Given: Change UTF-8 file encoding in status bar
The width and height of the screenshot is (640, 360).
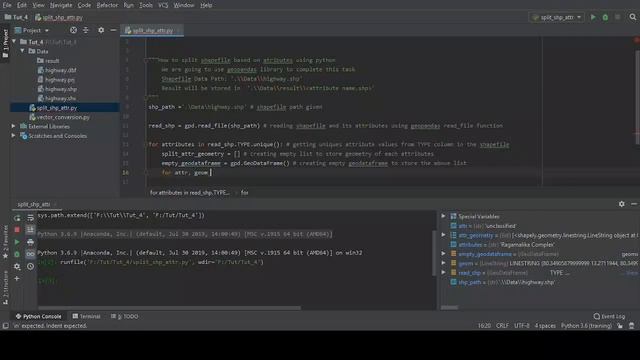Looking at the screenshot, I should click(x=522, y=326).
